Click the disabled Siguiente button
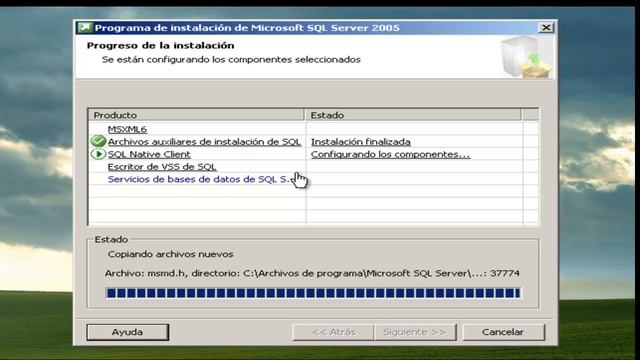 (415, 332)
